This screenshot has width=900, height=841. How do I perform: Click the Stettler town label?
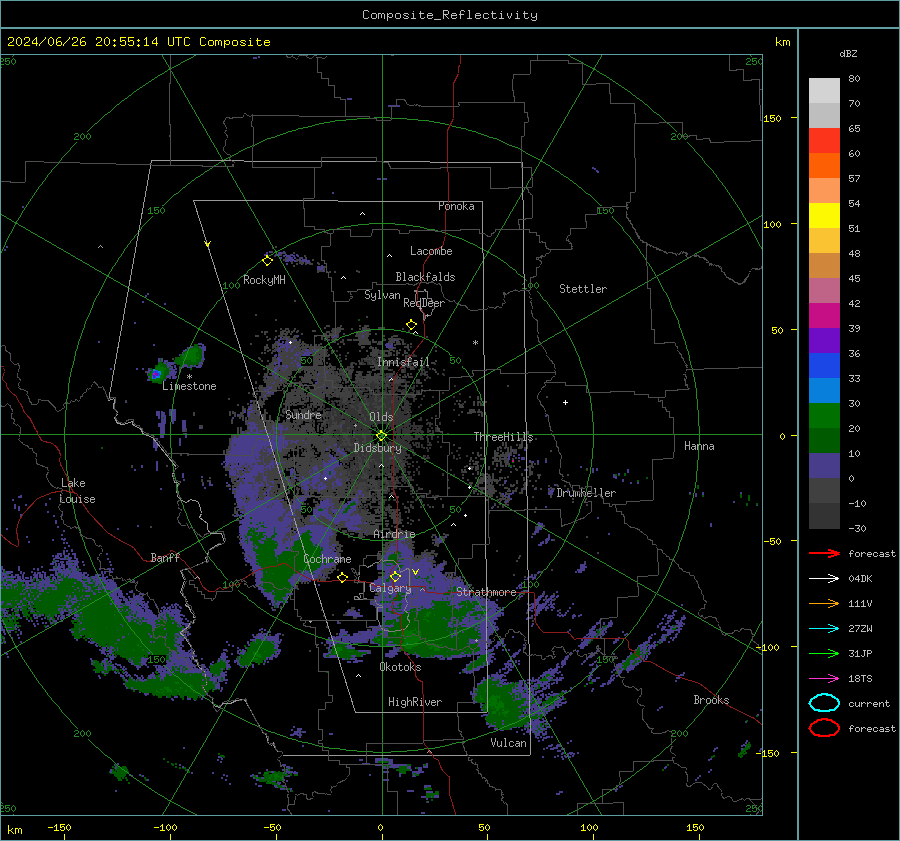583,289
